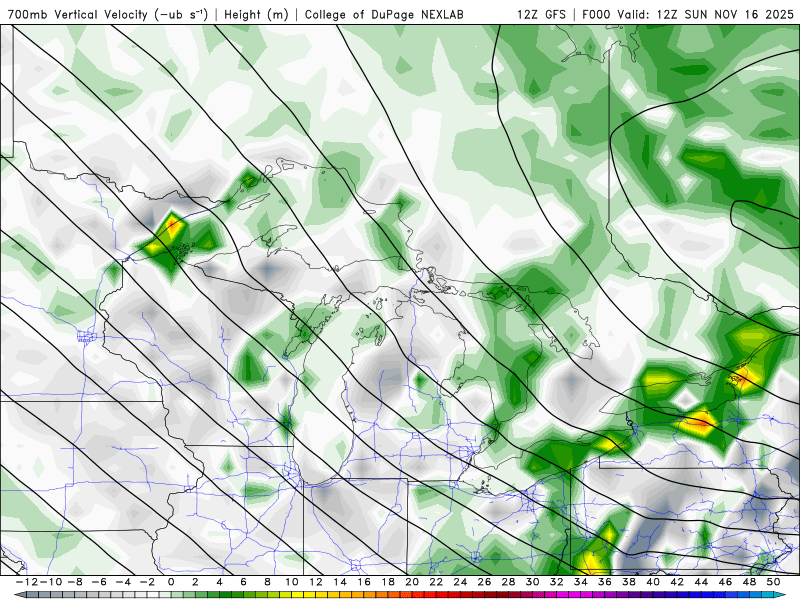
Task: Click the '-10' color scale label
Action: tap(51, 582)
